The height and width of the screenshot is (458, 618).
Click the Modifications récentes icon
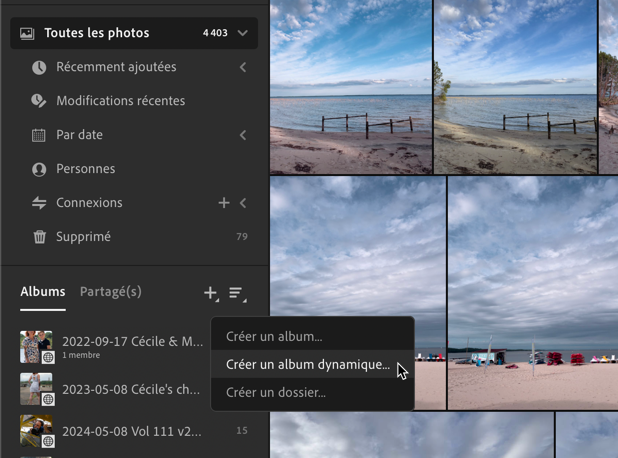tap(39, 101)
